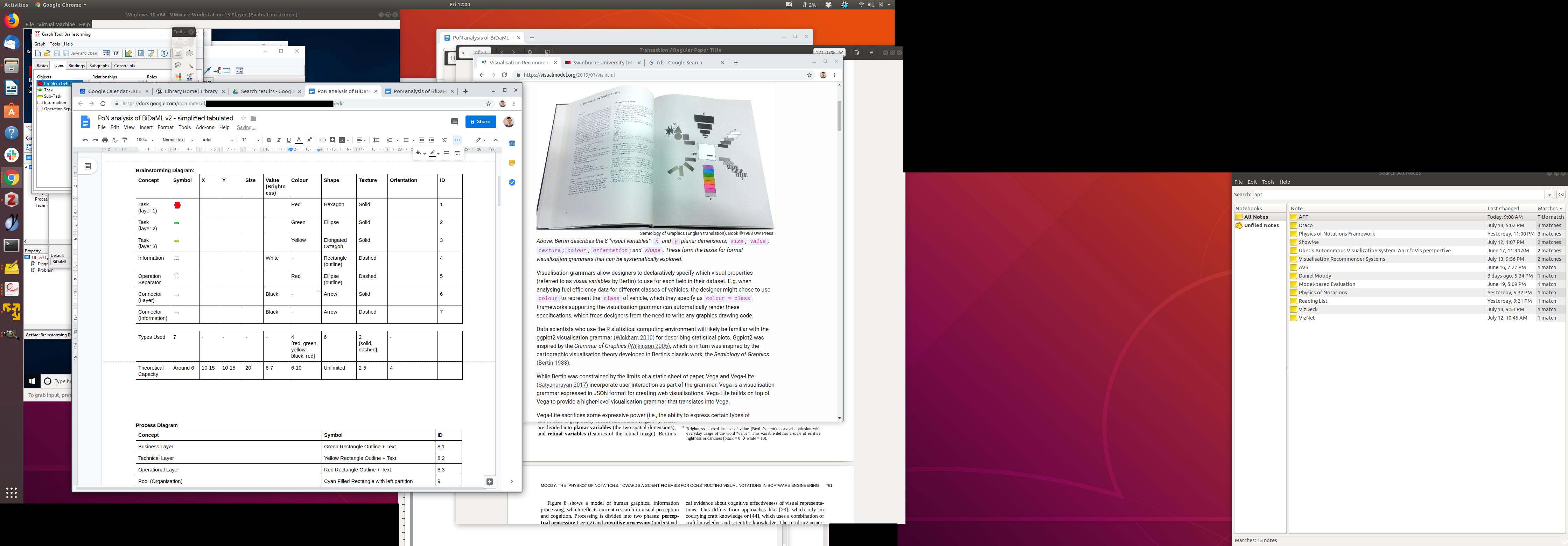Click the blue Share button
Viewport: 1568px width, 546px height.
coord(480,122)
